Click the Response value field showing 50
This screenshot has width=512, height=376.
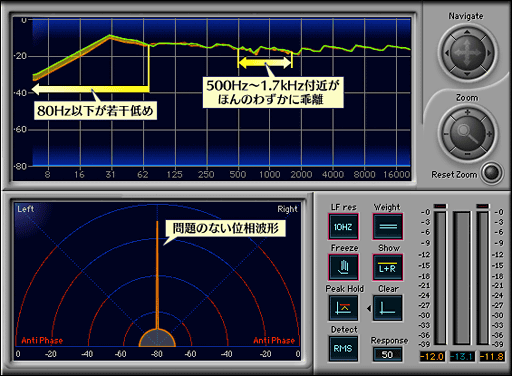387,355
